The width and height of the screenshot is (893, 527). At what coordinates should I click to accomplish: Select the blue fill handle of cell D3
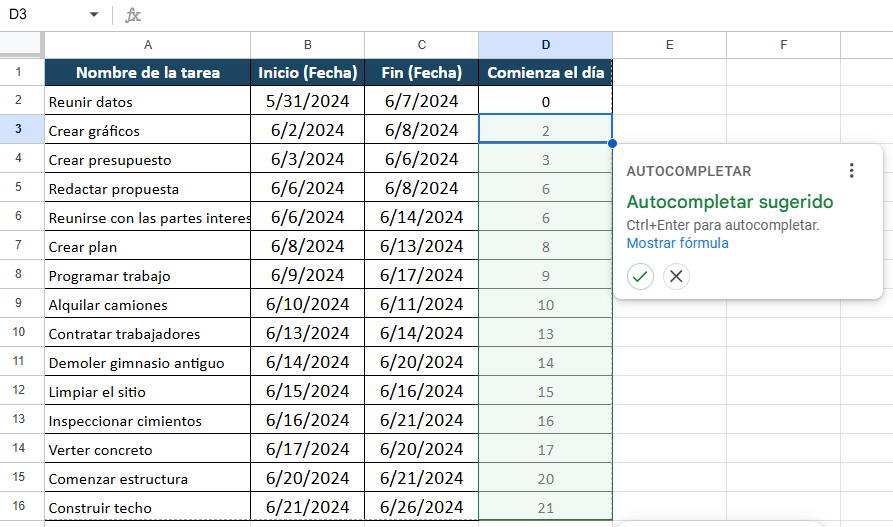612,144
